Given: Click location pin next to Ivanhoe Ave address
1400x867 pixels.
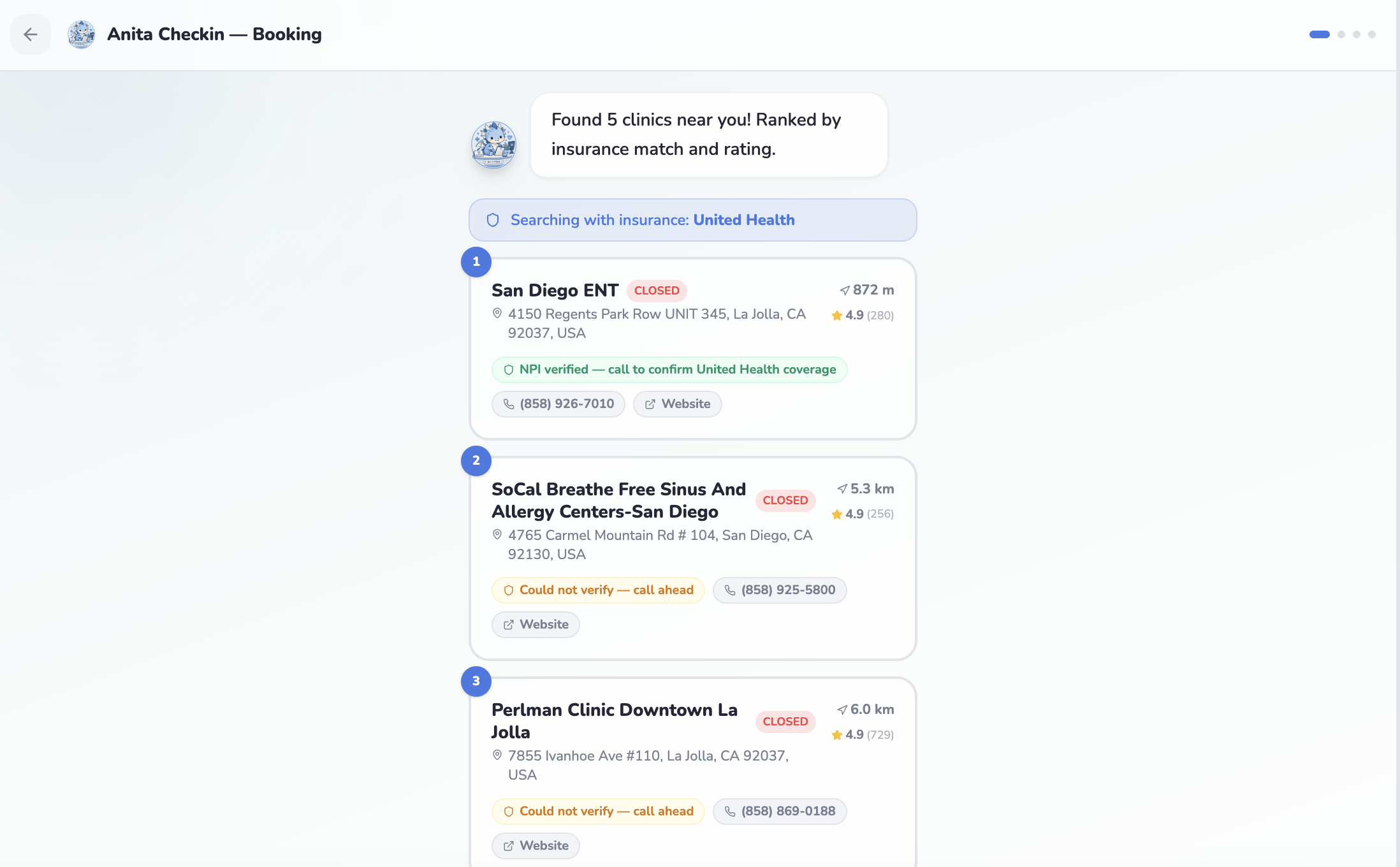Looking at the screenshot, I should pos(497,755).
